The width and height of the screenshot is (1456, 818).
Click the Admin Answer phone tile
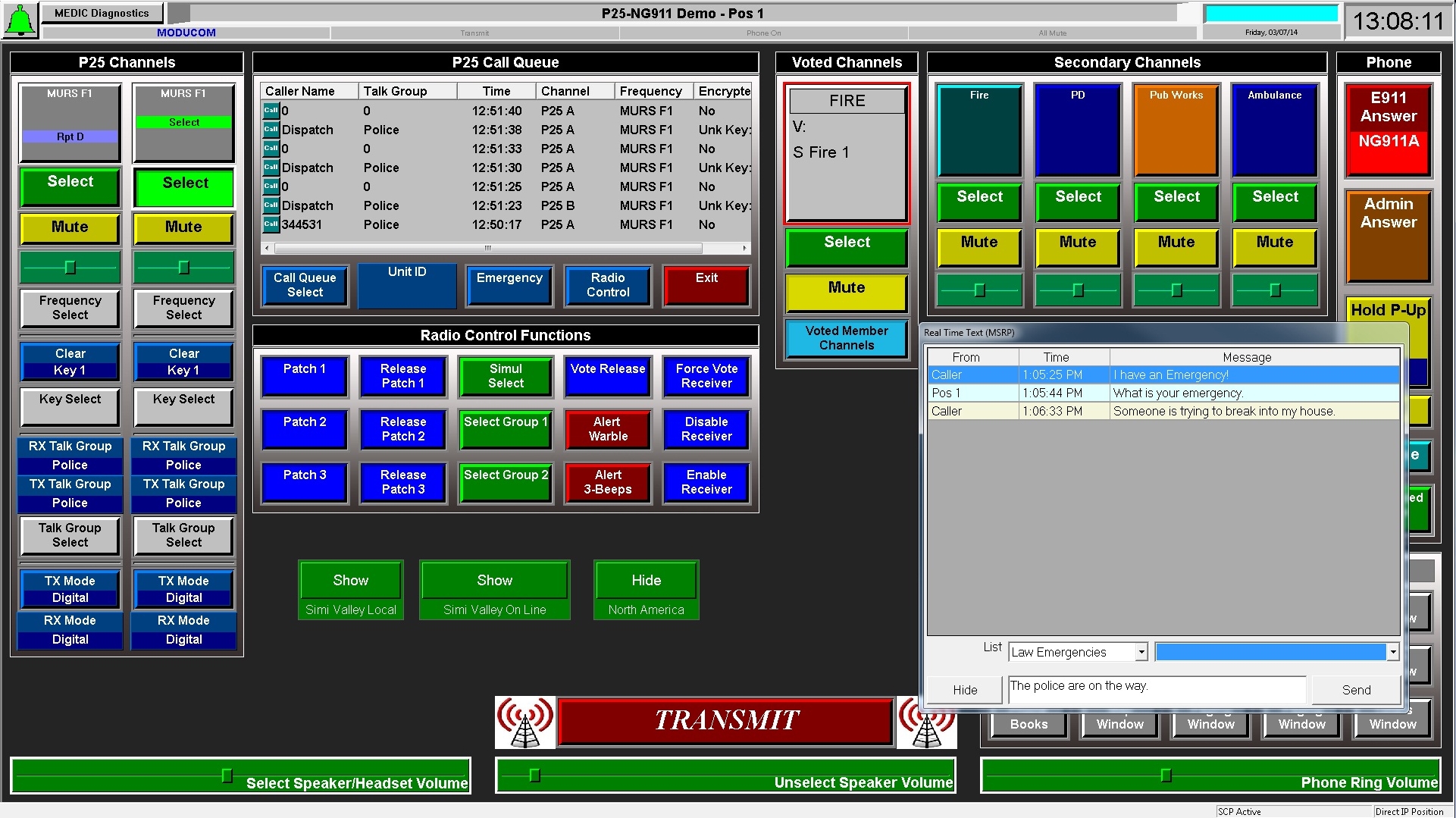(1388, 235)
